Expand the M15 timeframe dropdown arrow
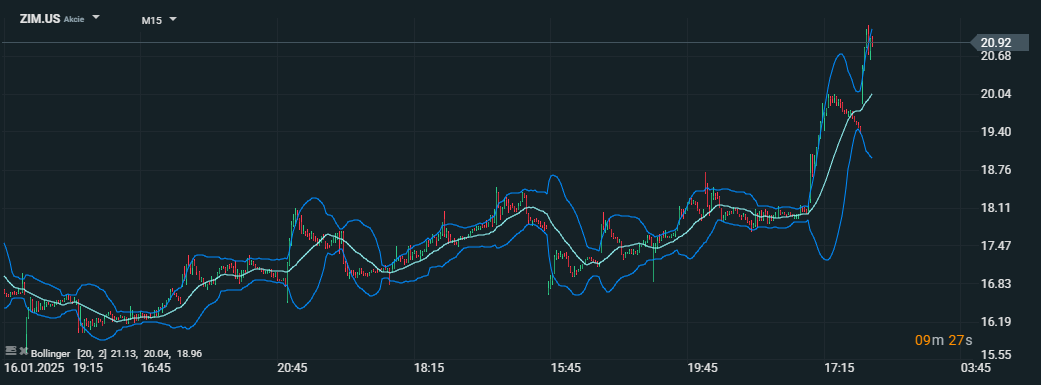Viewport: 1041px width, 385px height. [173, 19]
